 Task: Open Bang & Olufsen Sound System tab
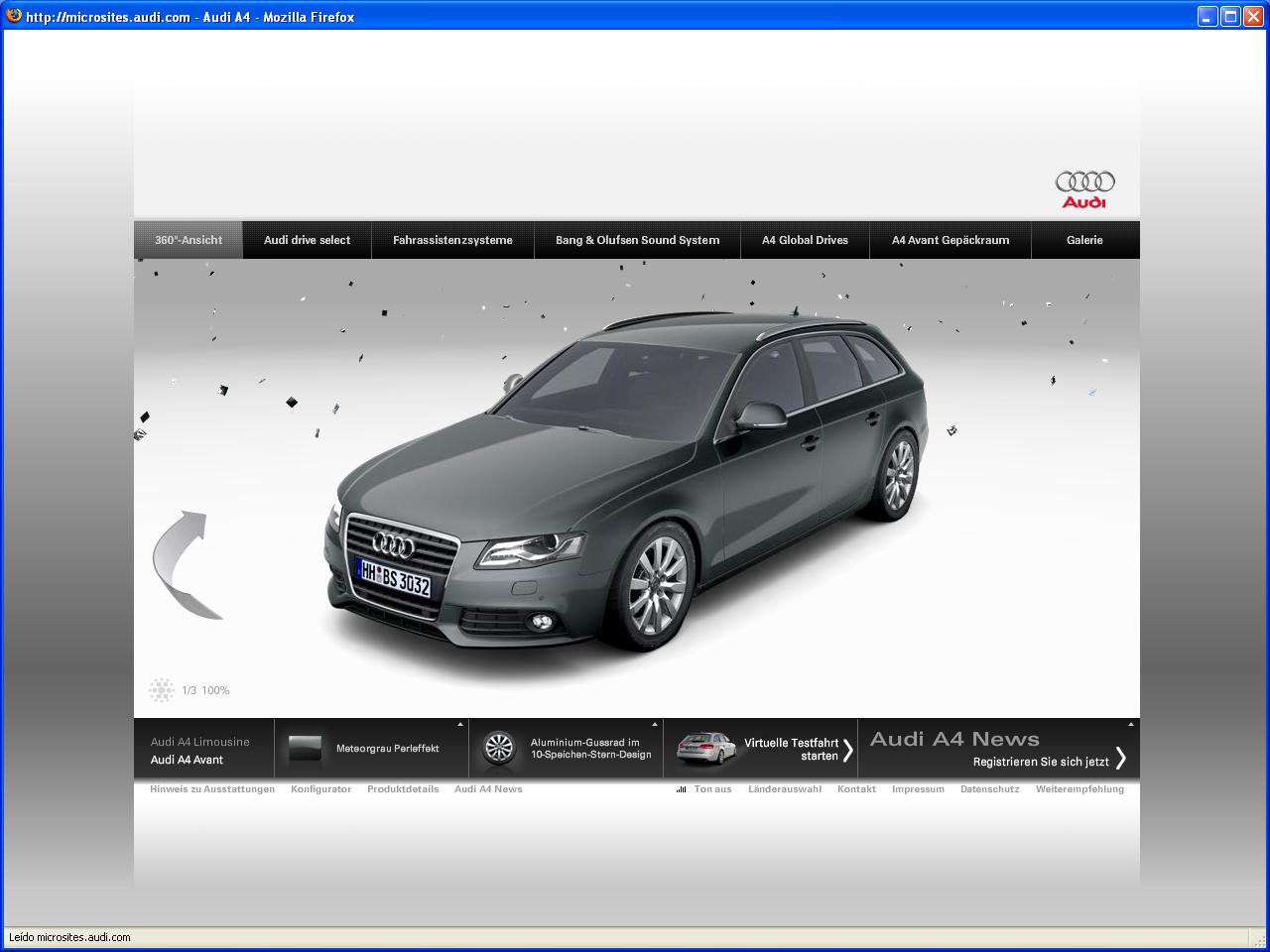(637, 240)
